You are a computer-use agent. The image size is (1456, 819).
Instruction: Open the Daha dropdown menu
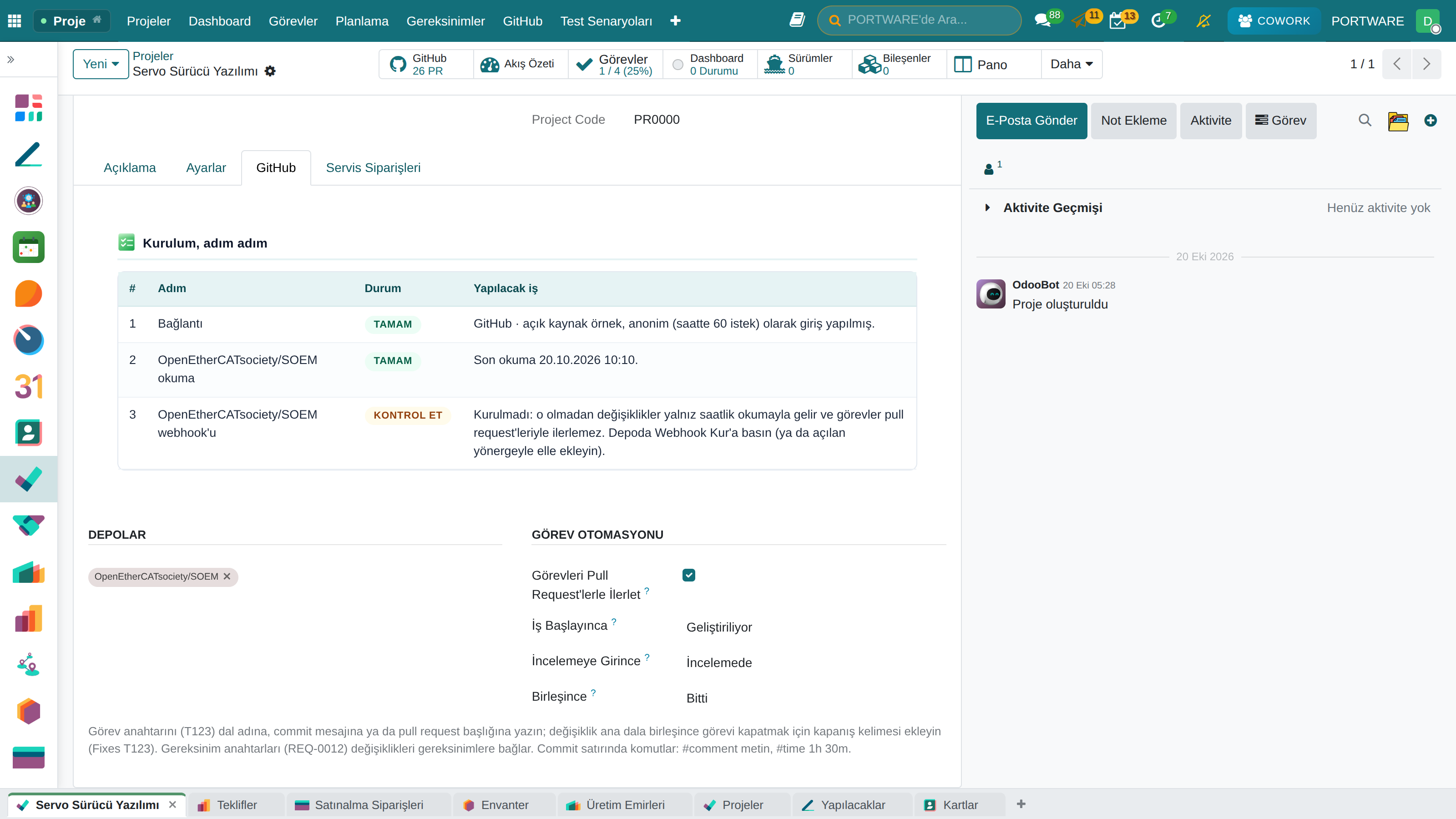1071,64
